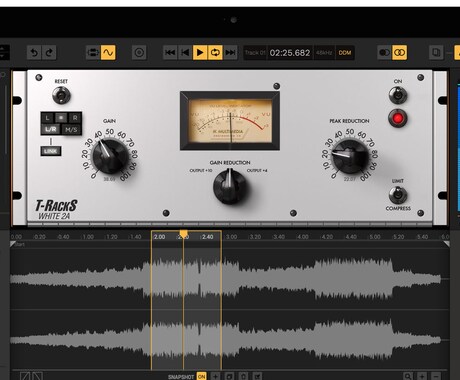The height and width of the screenshot is (380, 460).
Task: Skip to the next track
Action: [230, 53]
